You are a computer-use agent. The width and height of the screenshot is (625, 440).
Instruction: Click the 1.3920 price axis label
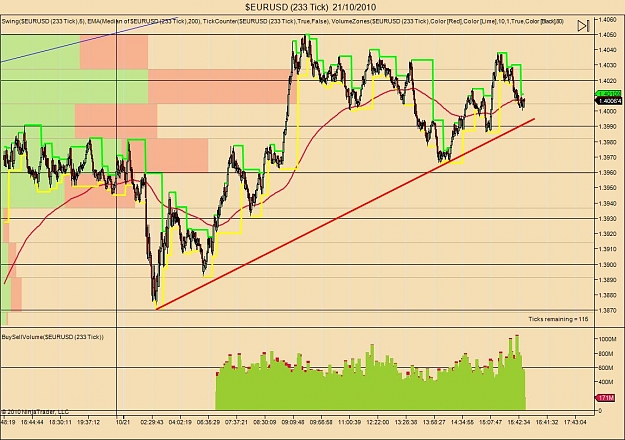607,234
